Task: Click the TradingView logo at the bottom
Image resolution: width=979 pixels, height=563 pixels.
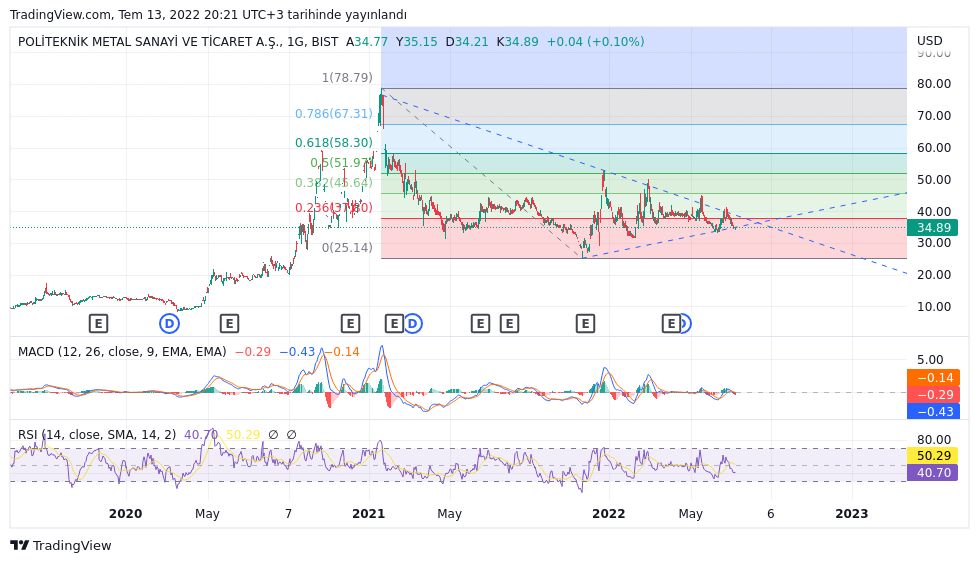Action: 61,546
